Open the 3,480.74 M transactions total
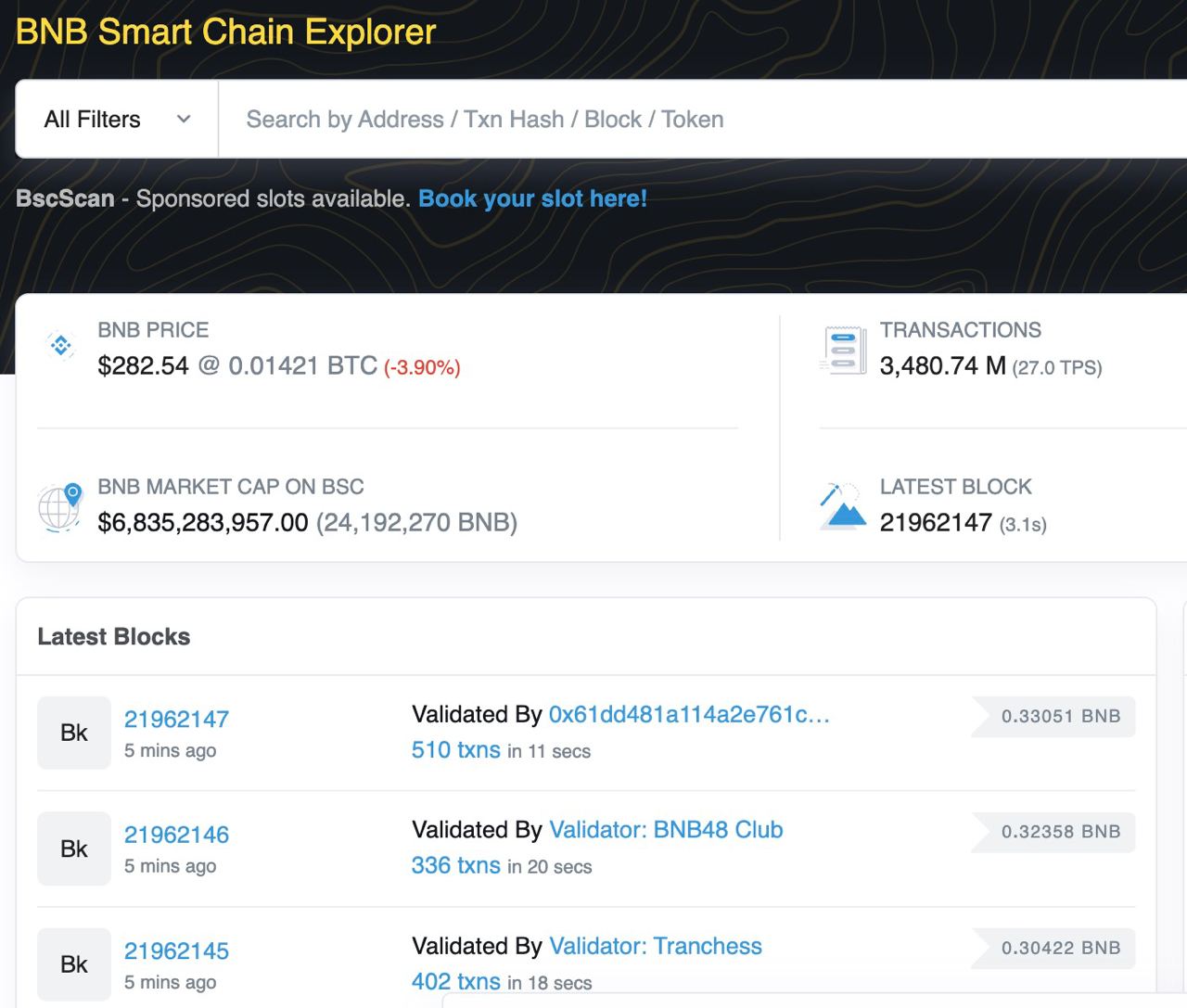The image size is (1187, 1008). point(943,365)
